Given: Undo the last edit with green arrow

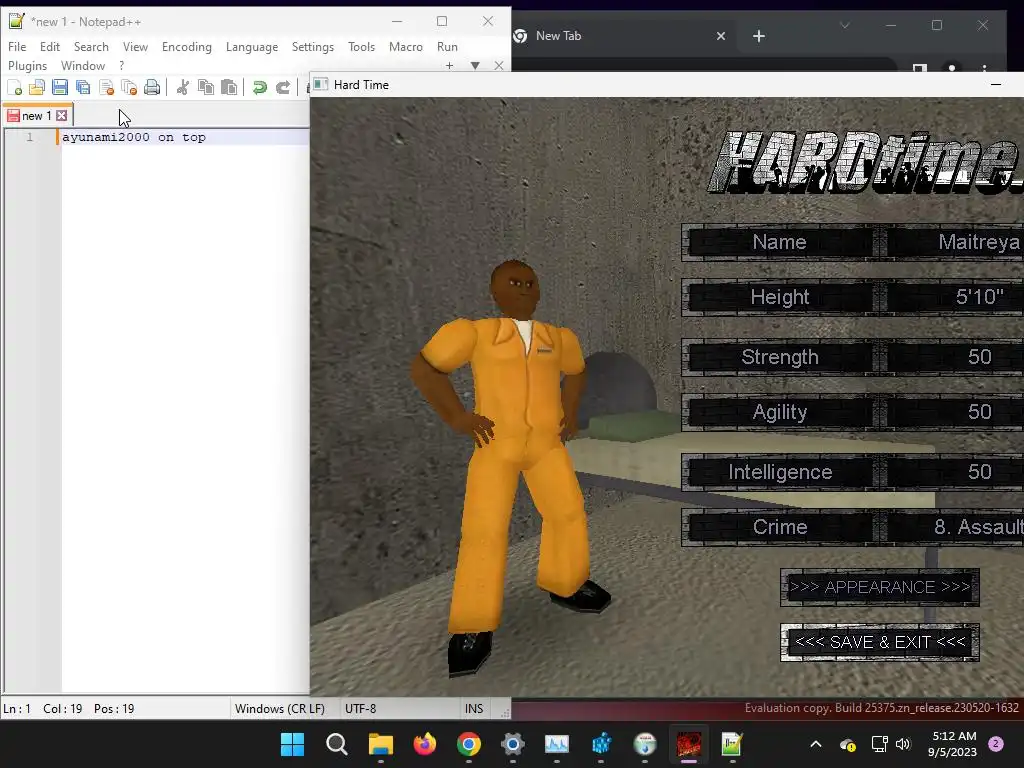Looking at the screenshot, I should coord(259,88).
